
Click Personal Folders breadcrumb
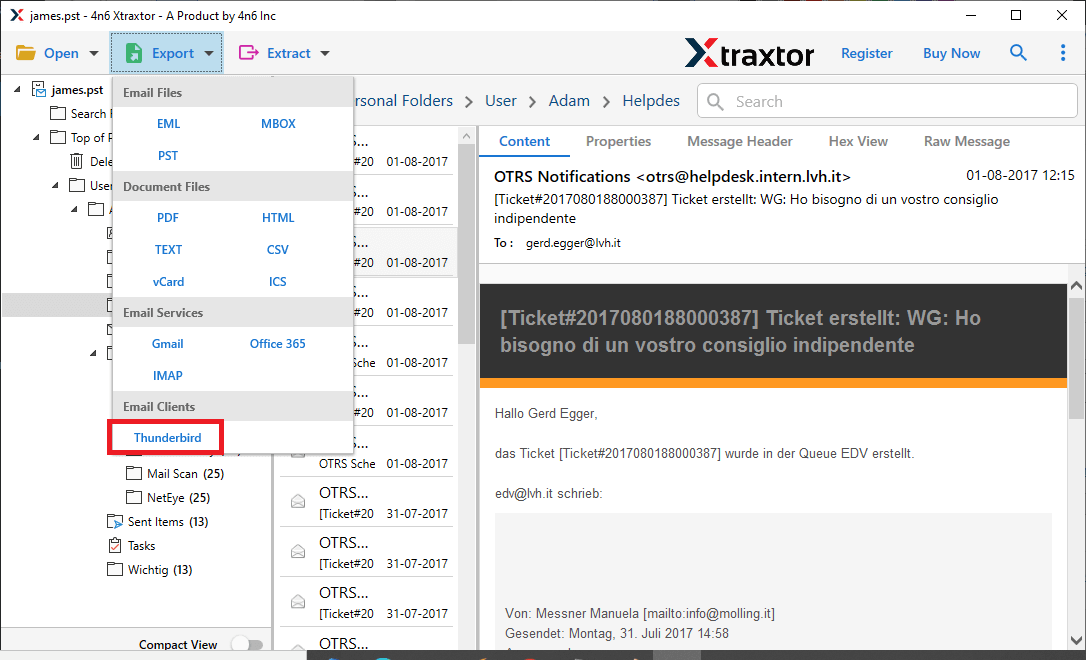click(x=403, y=101)
